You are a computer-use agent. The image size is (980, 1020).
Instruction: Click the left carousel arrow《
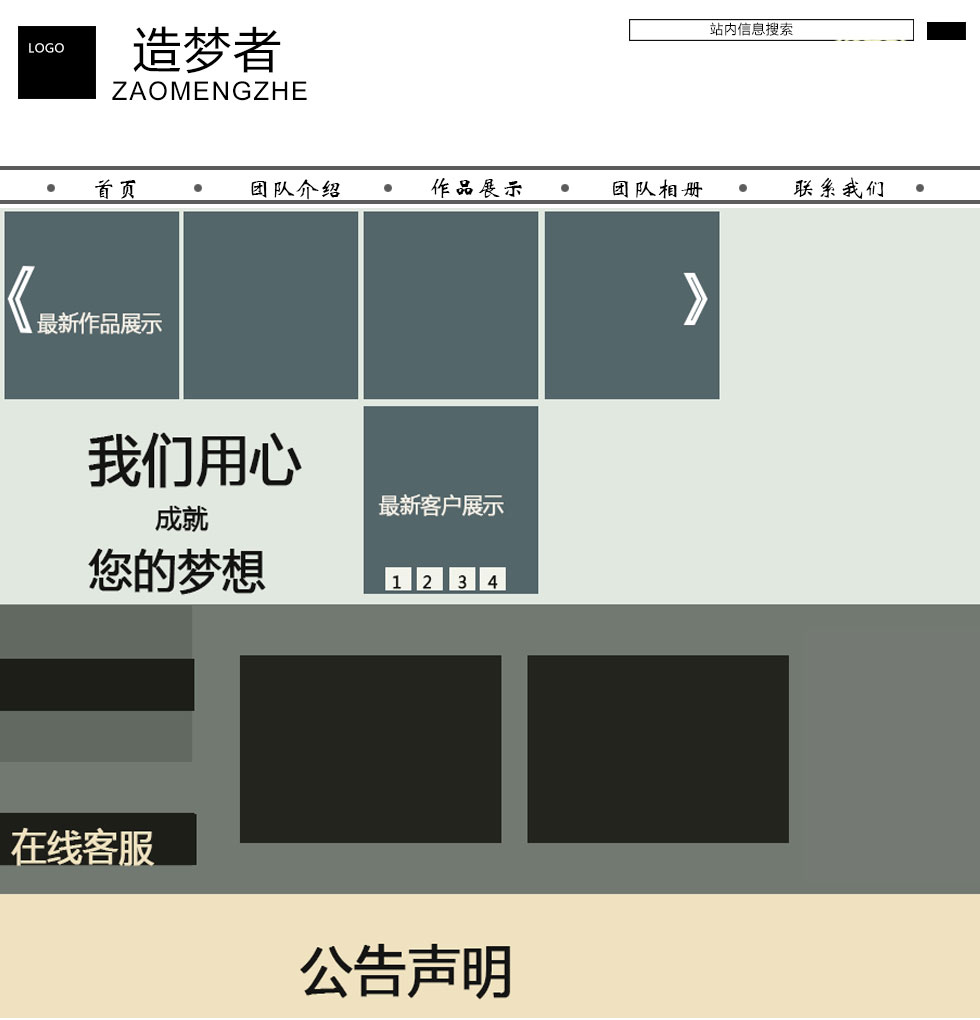(20, 299)
